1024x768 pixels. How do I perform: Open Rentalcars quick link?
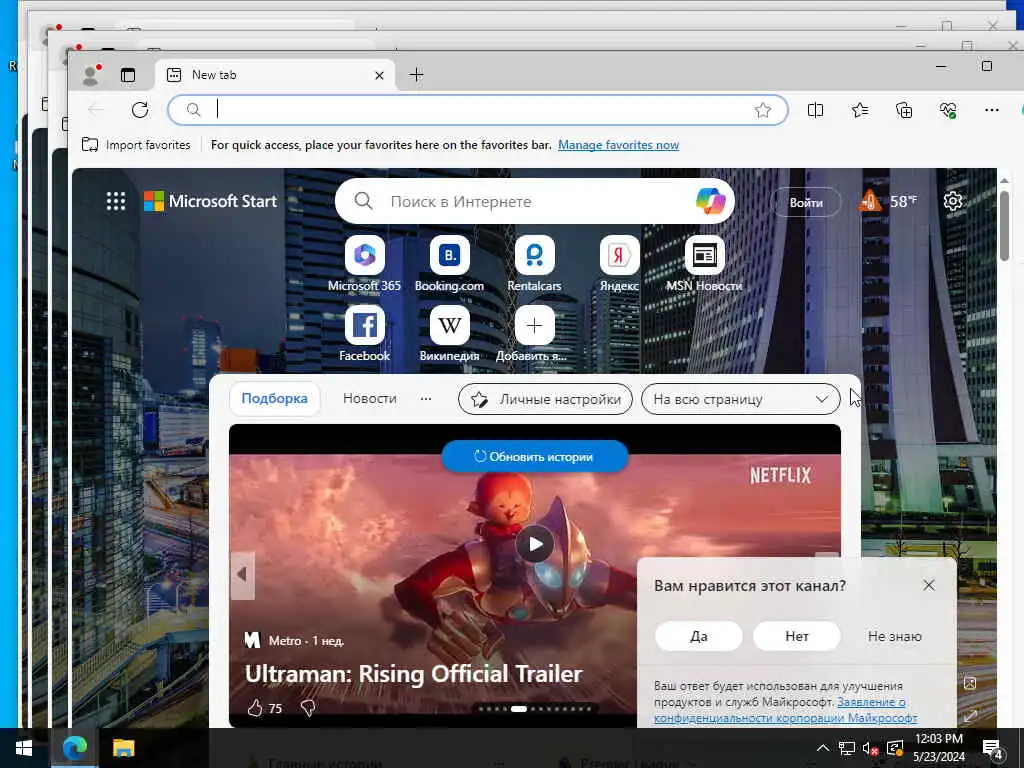pos(534,264)
